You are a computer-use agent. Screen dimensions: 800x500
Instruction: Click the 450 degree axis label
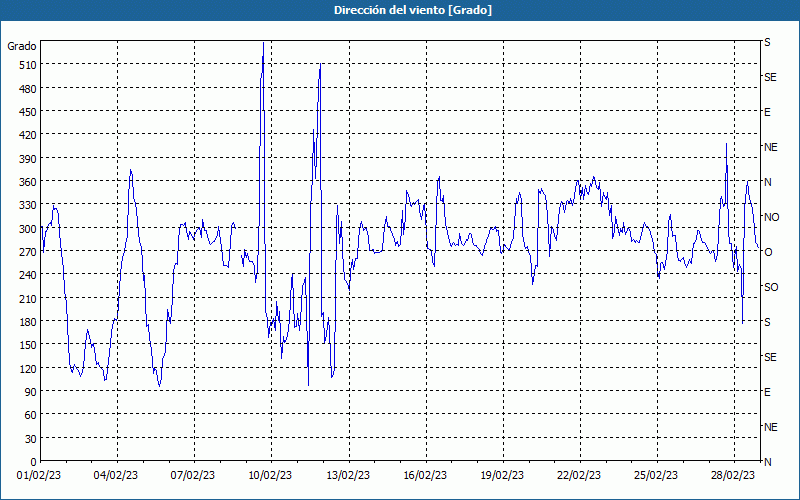click(x=27, y=112)
